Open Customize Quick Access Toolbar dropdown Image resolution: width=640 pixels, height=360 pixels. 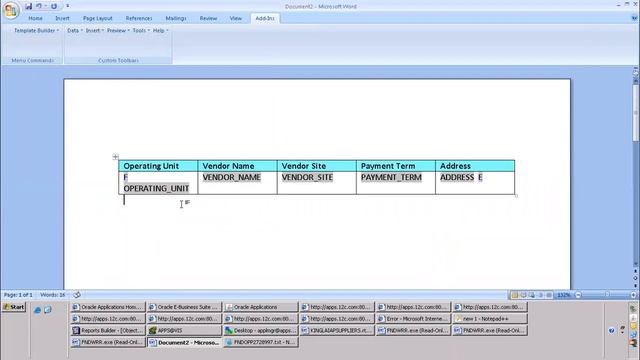[67, 6]
